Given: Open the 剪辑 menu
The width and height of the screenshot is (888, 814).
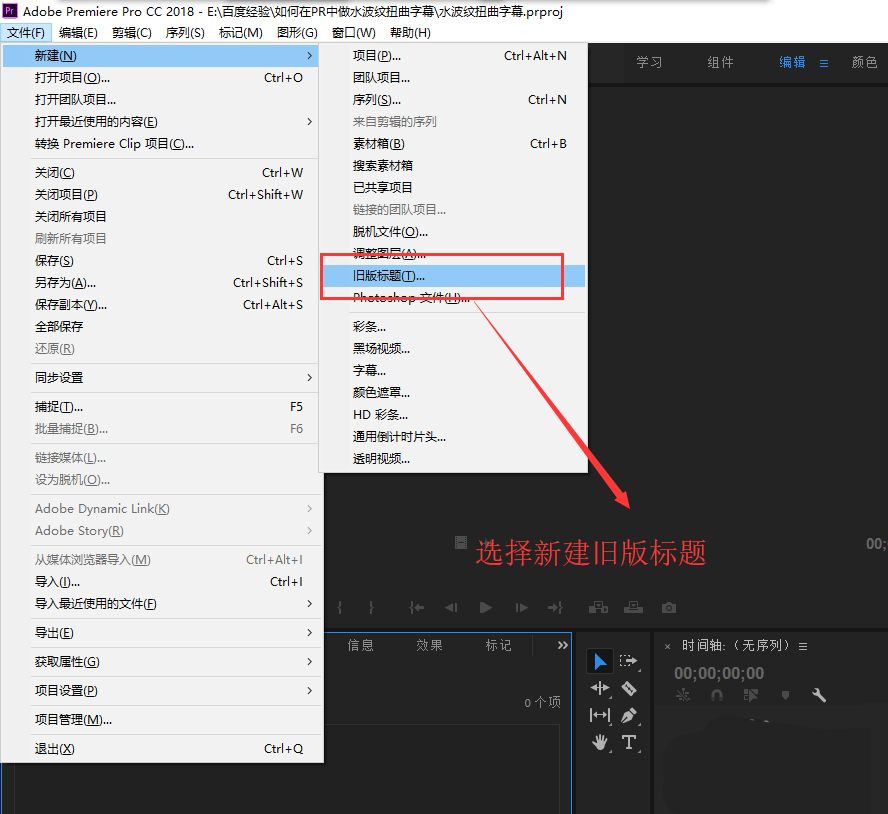Looking at the screenshot, I should [132, 33].
